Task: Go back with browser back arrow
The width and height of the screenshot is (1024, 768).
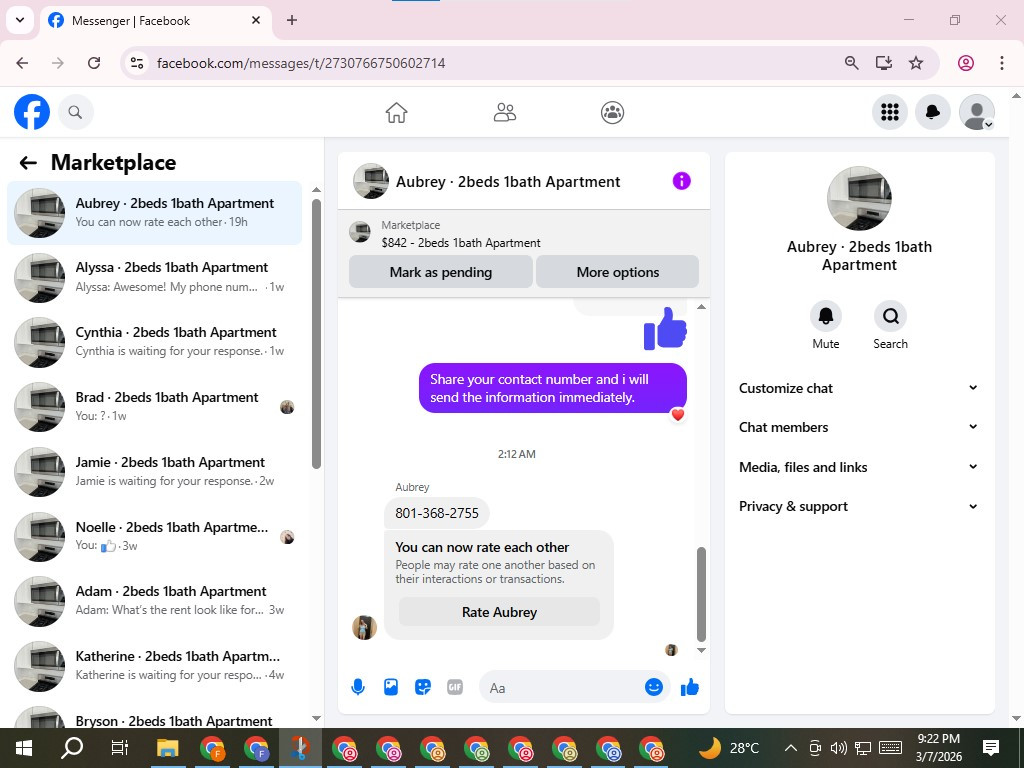Action: pyautogui.click(x=22, y=63)
